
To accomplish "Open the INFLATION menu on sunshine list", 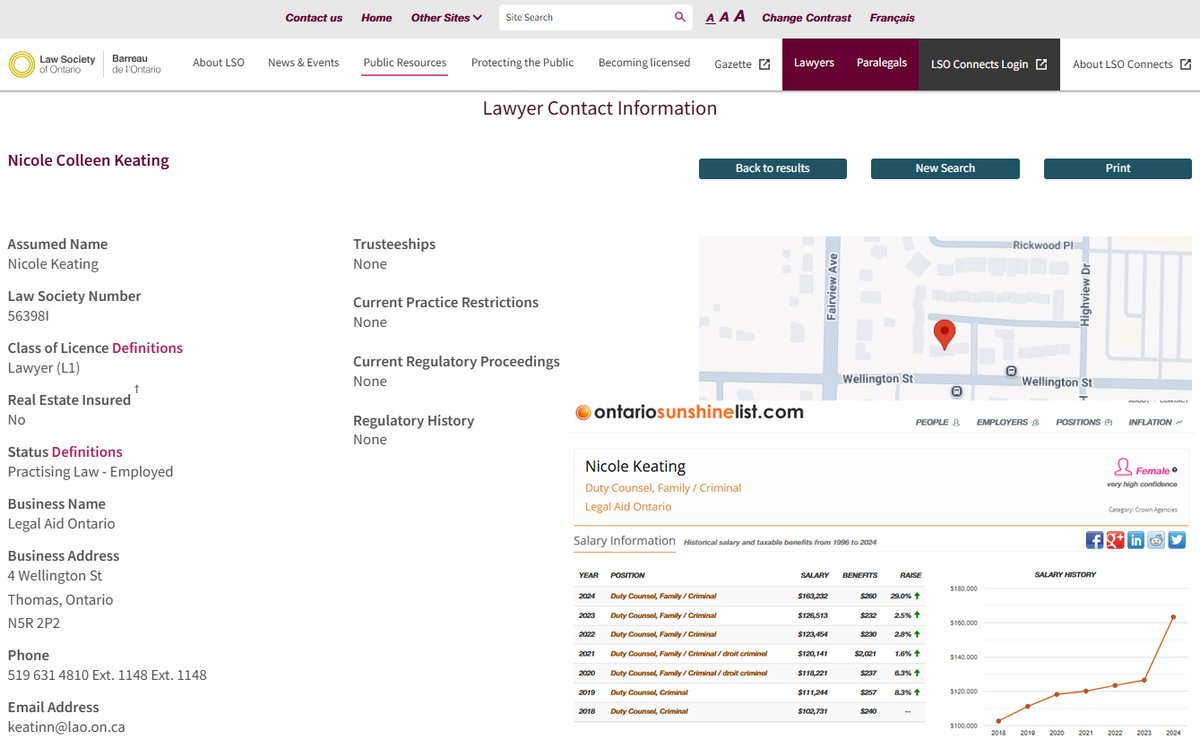I will (x=1155, y=422).
